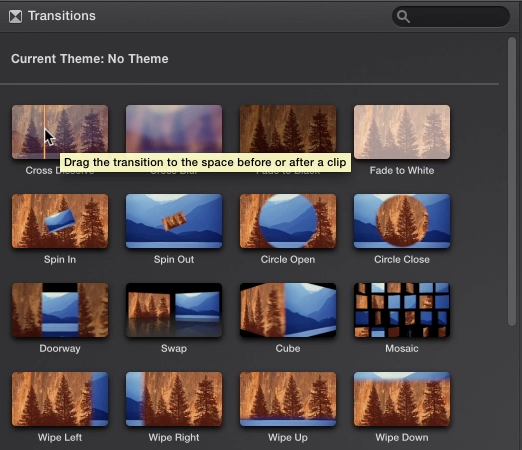This screenshot has width=522, height=450.
Task: Click the Cube label text
Action: (x=288, y=349)
